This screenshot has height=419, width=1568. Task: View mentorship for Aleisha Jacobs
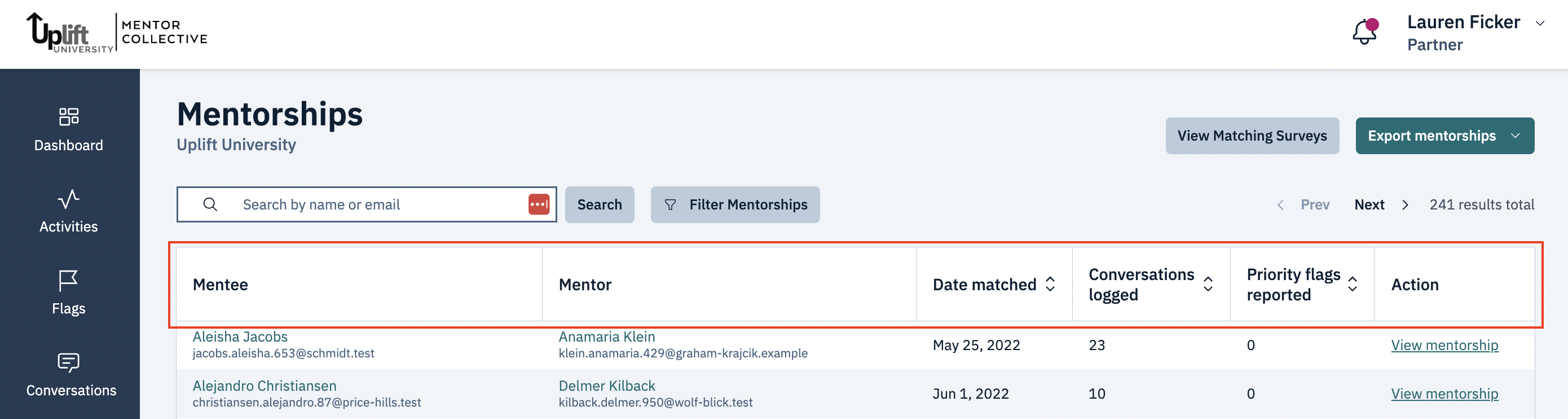coord(1444,346)
